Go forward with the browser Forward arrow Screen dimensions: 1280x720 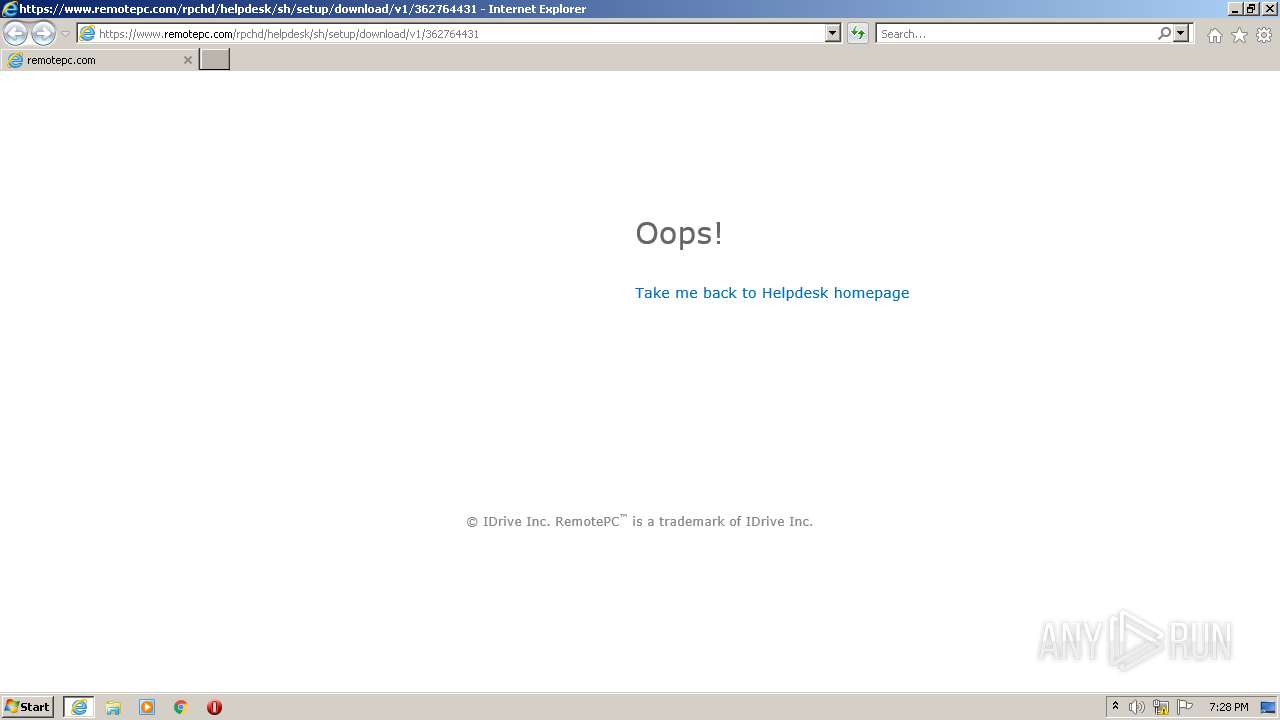tap(43, 33)
